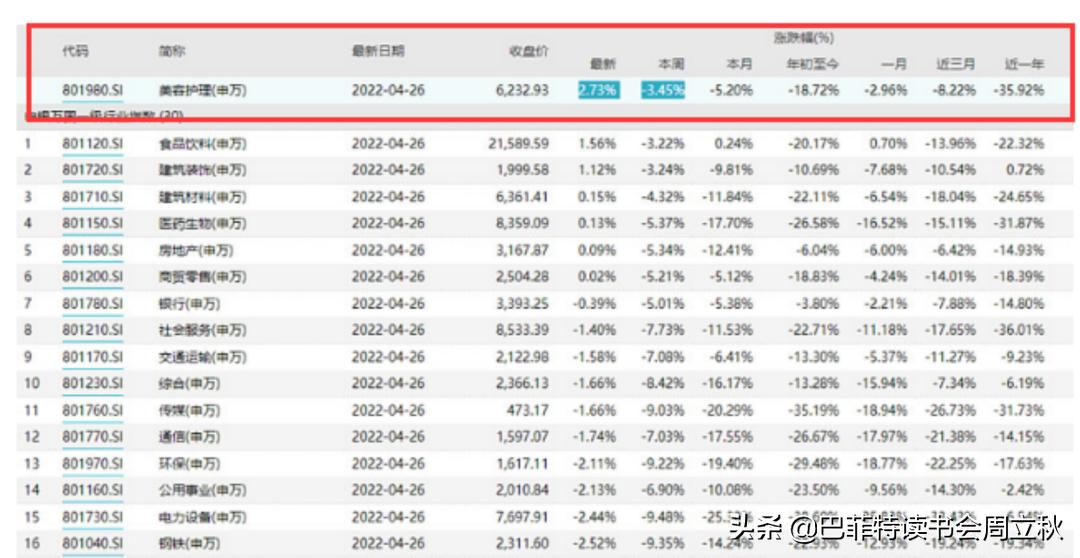
Task: Select the 电力设备(申万) name cell
Action: point(202,517)
